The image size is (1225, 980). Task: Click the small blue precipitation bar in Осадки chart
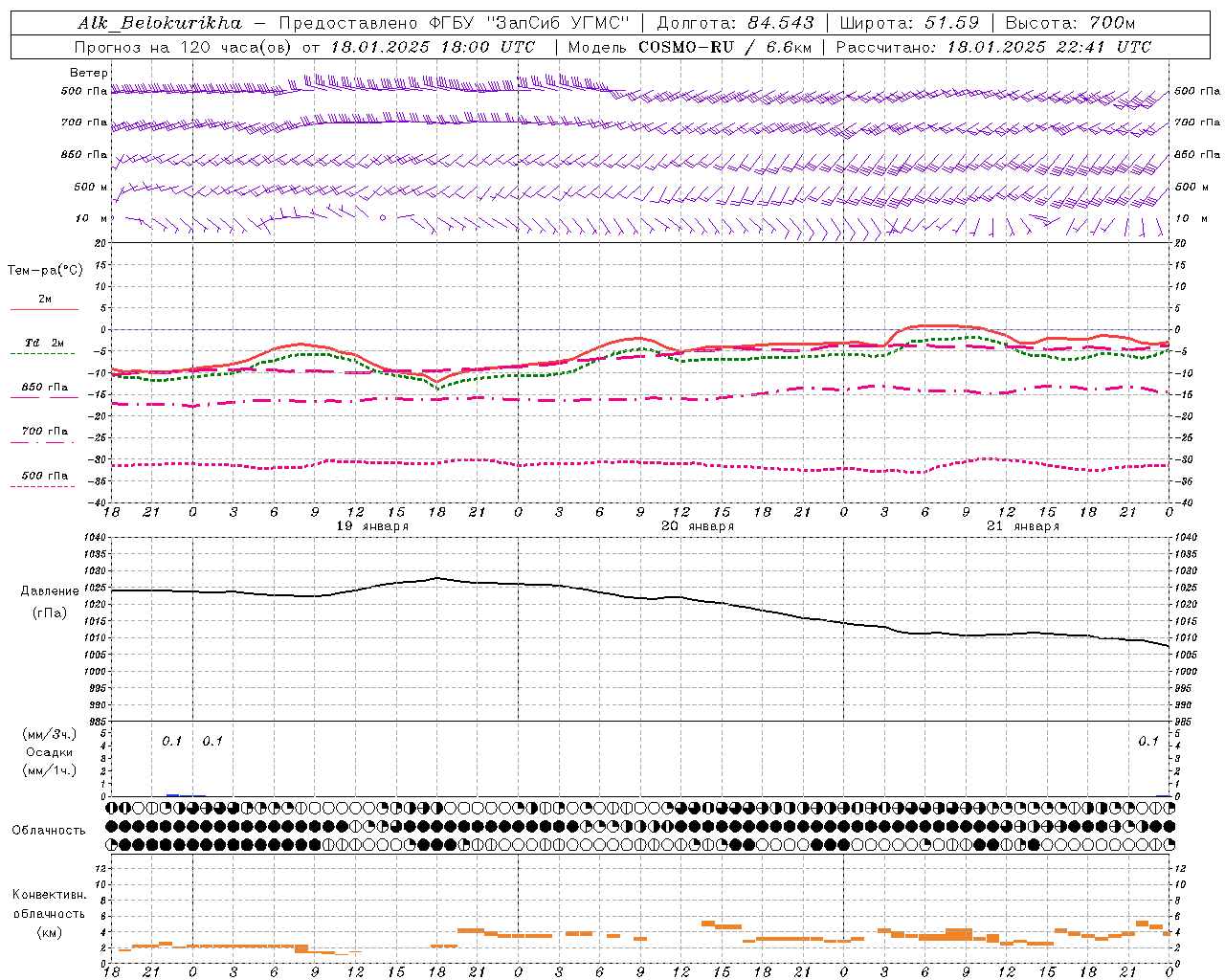[x=172, y=795]
